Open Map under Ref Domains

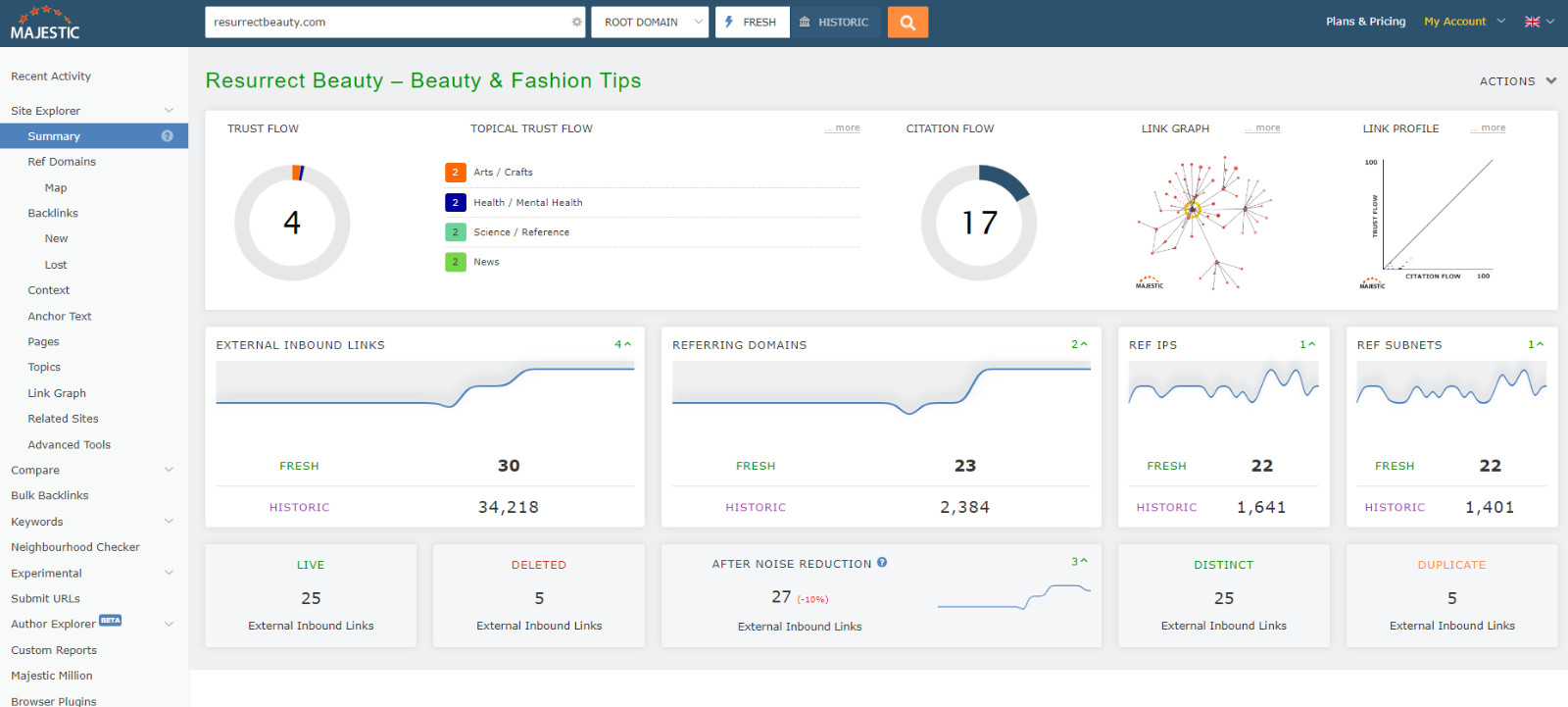[56, 187]
